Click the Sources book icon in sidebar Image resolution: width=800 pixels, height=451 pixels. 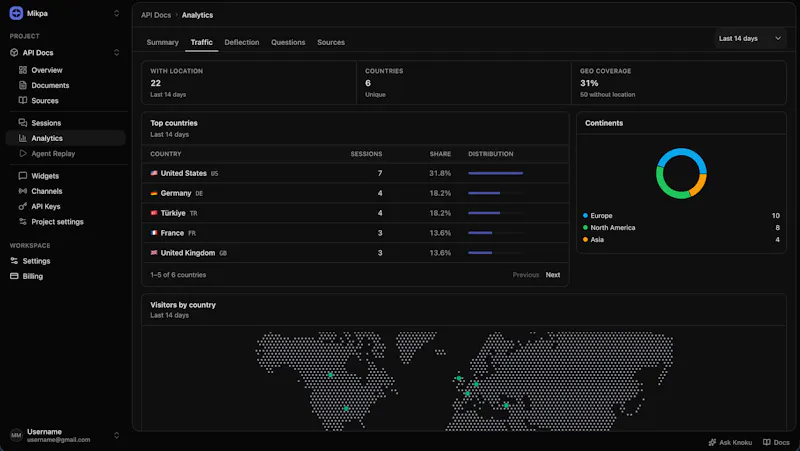(23, 101)
